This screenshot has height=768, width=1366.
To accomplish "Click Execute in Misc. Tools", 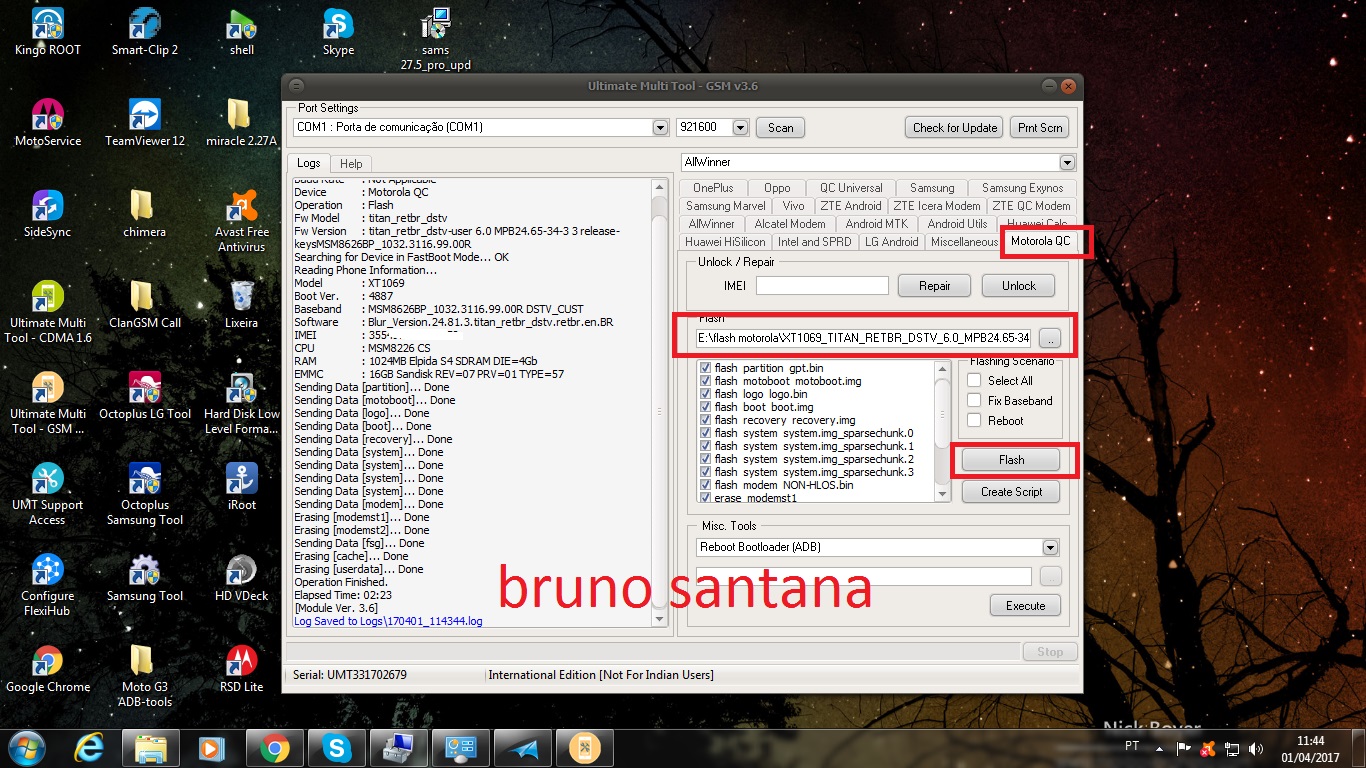I will tap(1025, 606).
